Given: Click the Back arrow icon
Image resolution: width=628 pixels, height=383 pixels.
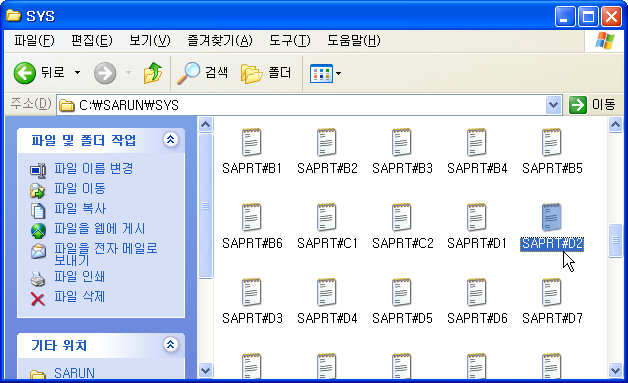Looking at the screenshot, I should click(x=24, y=73).
